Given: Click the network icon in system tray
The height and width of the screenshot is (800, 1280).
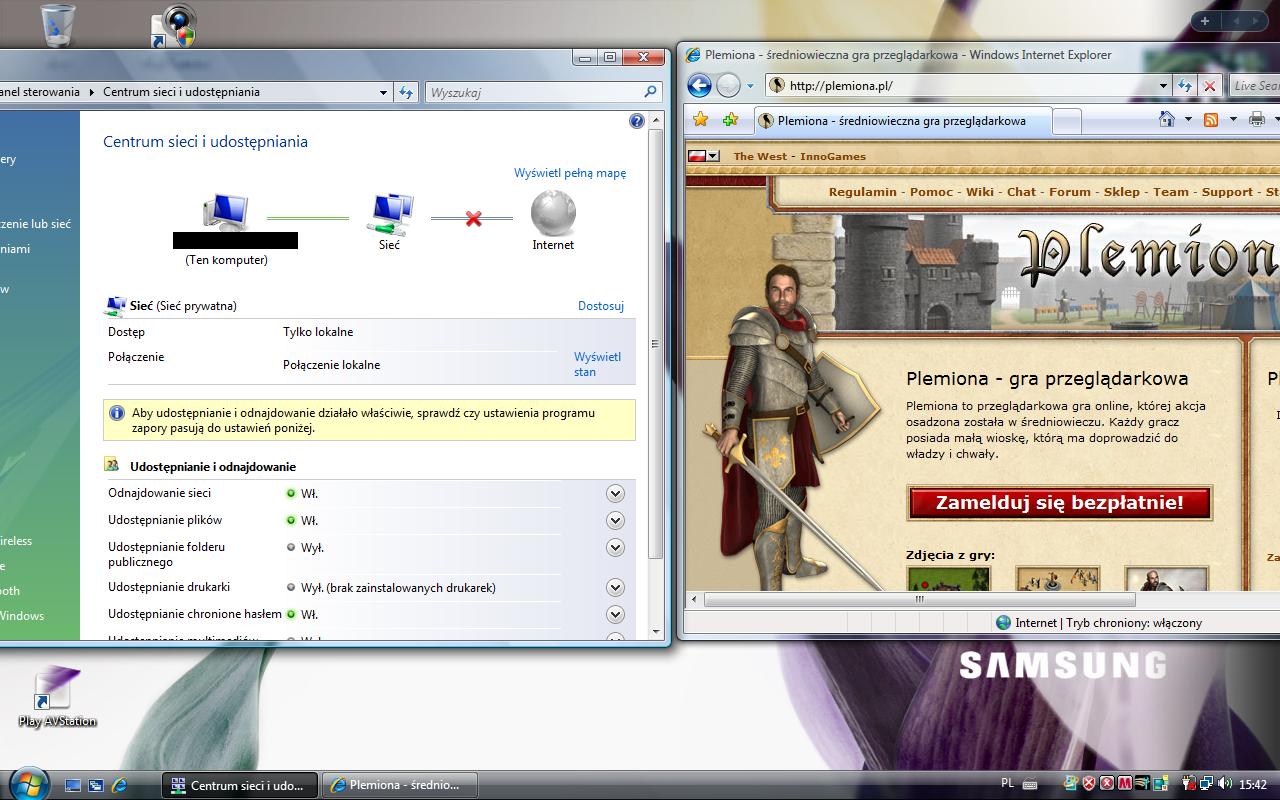Looking at the screenshot, I should click(x=1207, y=784).
